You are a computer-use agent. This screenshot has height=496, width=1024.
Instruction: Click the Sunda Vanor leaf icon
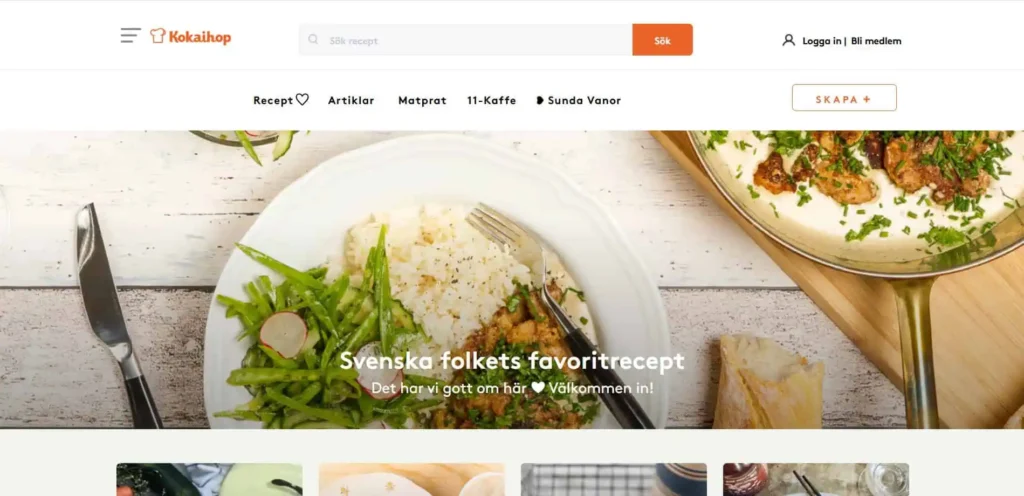(x=540, y=101)
